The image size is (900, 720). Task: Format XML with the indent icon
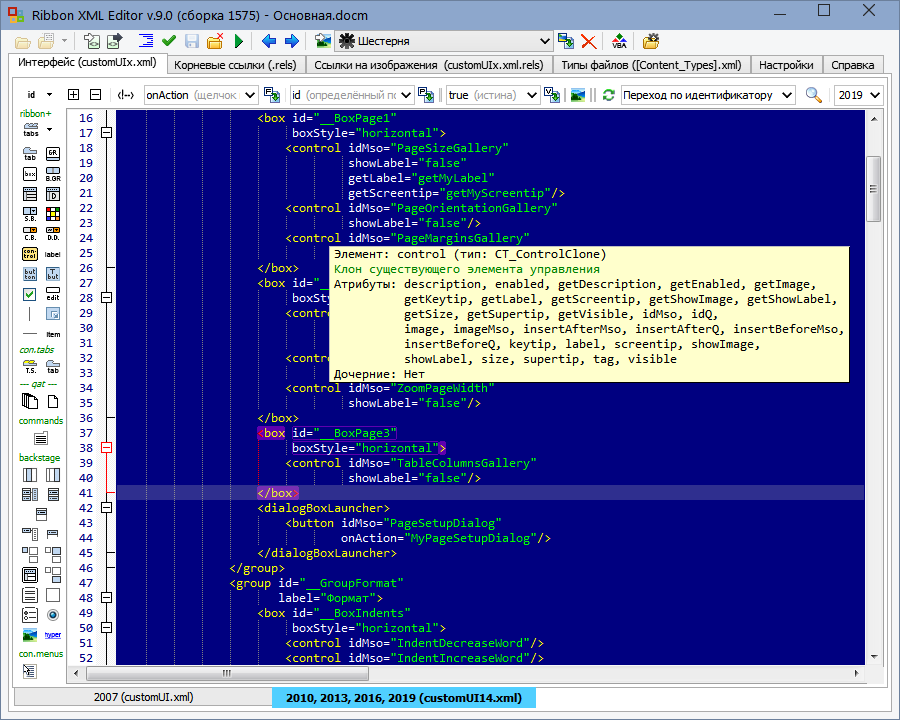pyautogui.click(x=146, y=41)
